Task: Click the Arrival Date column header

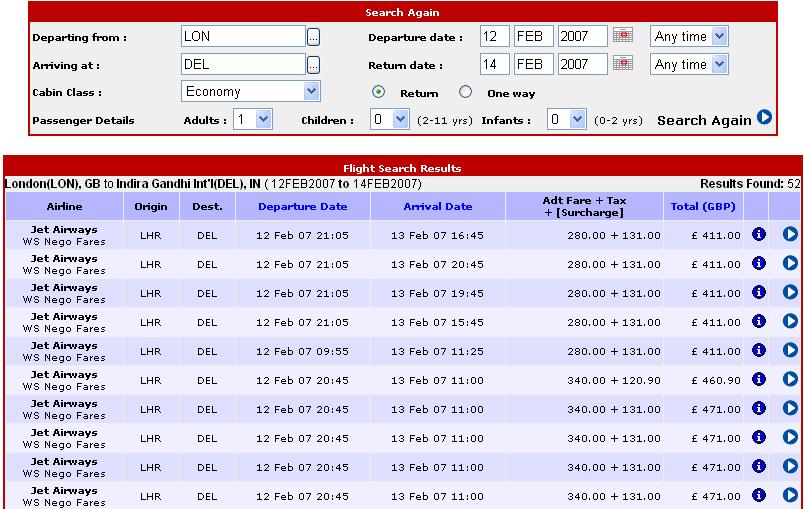Action: (437, 206)
